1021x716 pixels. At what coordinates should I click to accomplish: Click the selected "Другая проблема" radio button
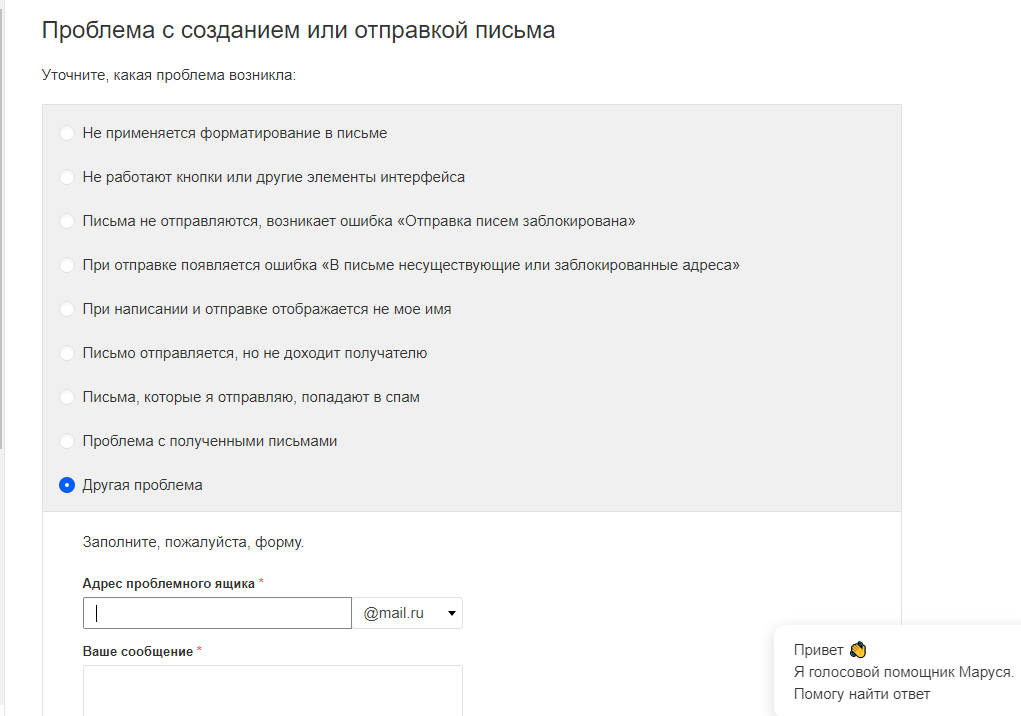coord(67,485)
